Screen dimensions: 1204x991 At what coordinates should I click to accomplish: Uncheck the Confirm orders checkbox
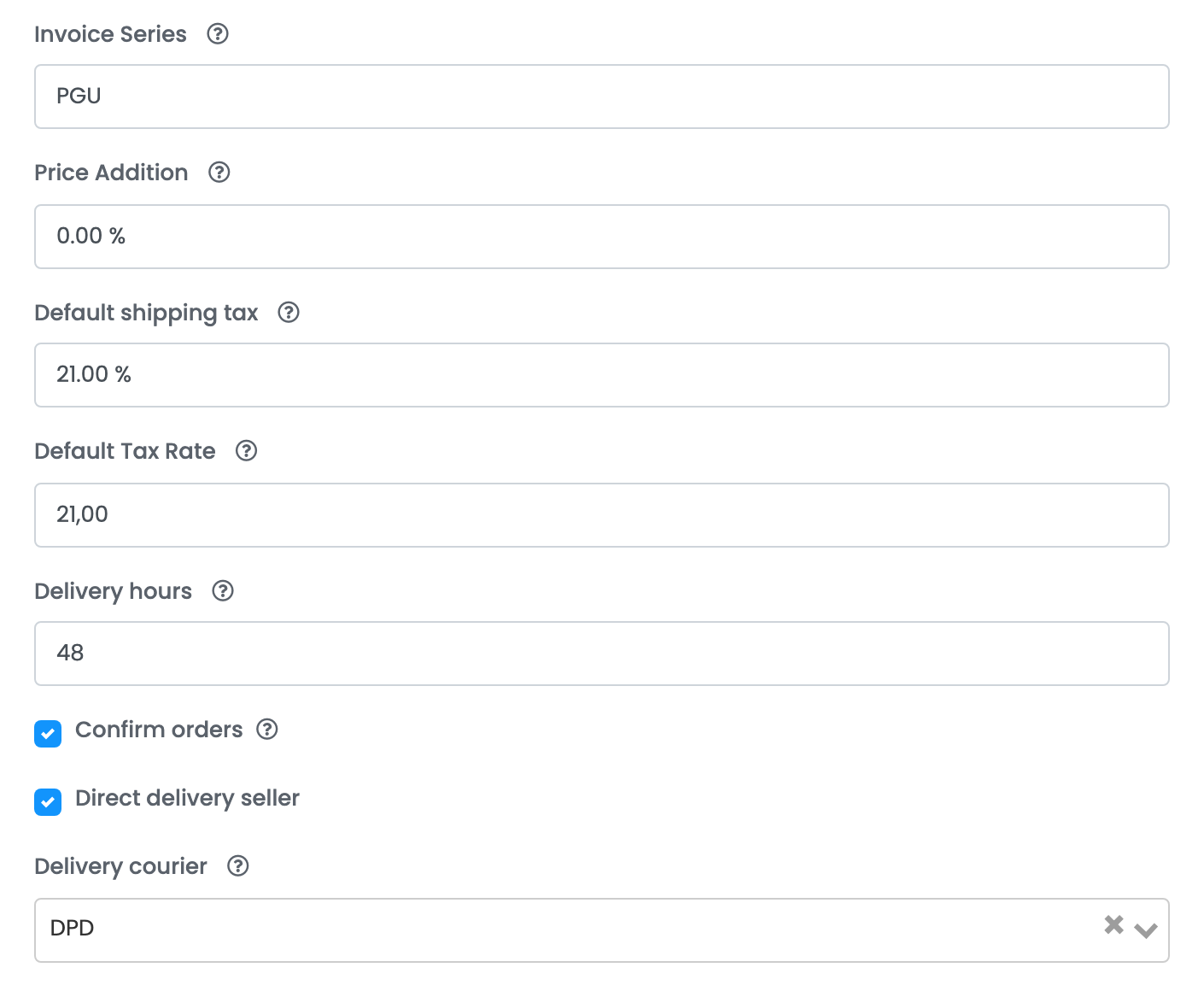click(x=48, y=733)
